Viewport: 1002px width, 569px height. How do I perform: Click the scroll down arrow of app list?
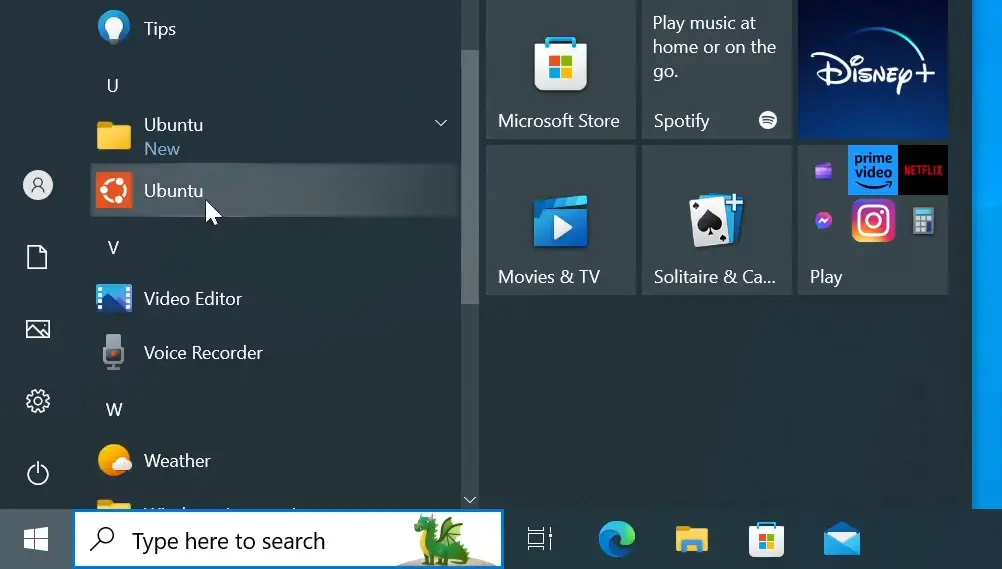click(x=470, y=500)
